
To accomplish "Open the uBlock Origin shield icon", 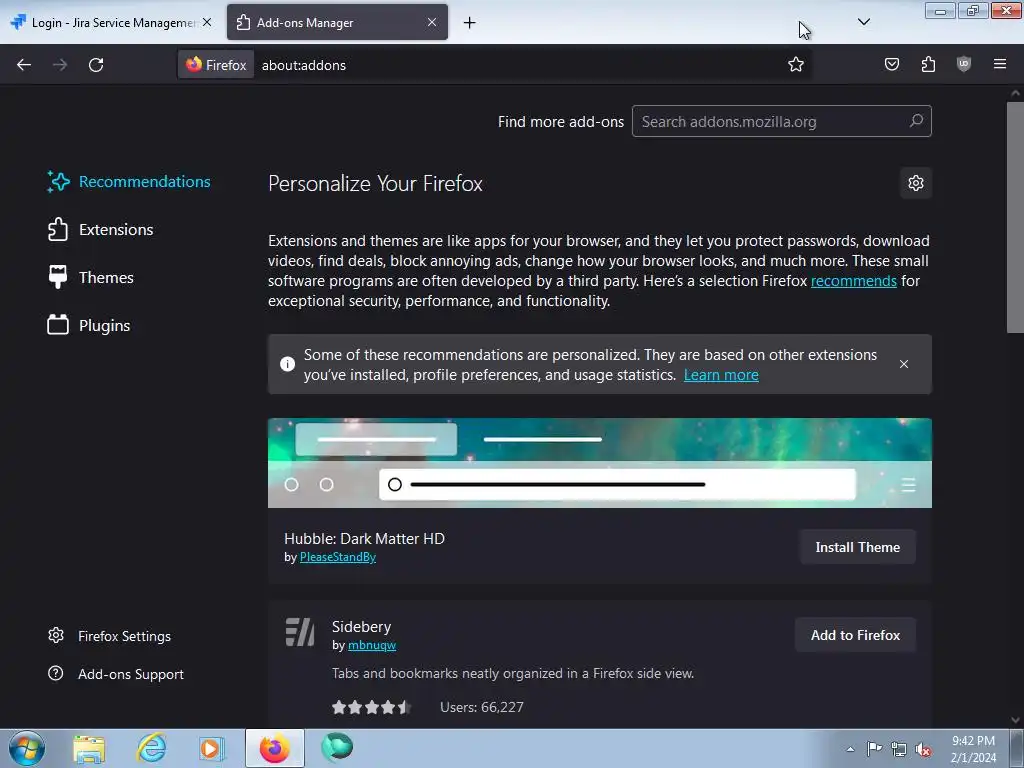I will pyautogui.click(x=964, y=65).
